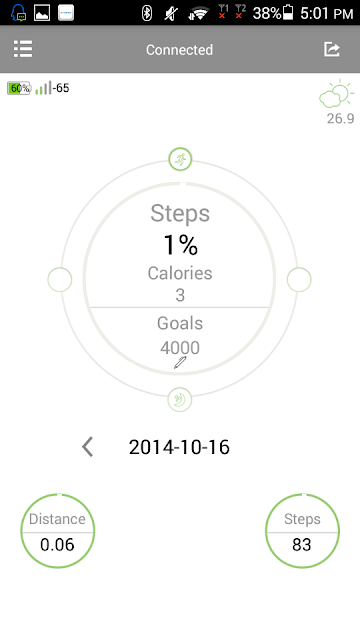Viewport: 360px width, 640px height.
Task: Tap the Steps 83 circle
Action: (302, 531)
